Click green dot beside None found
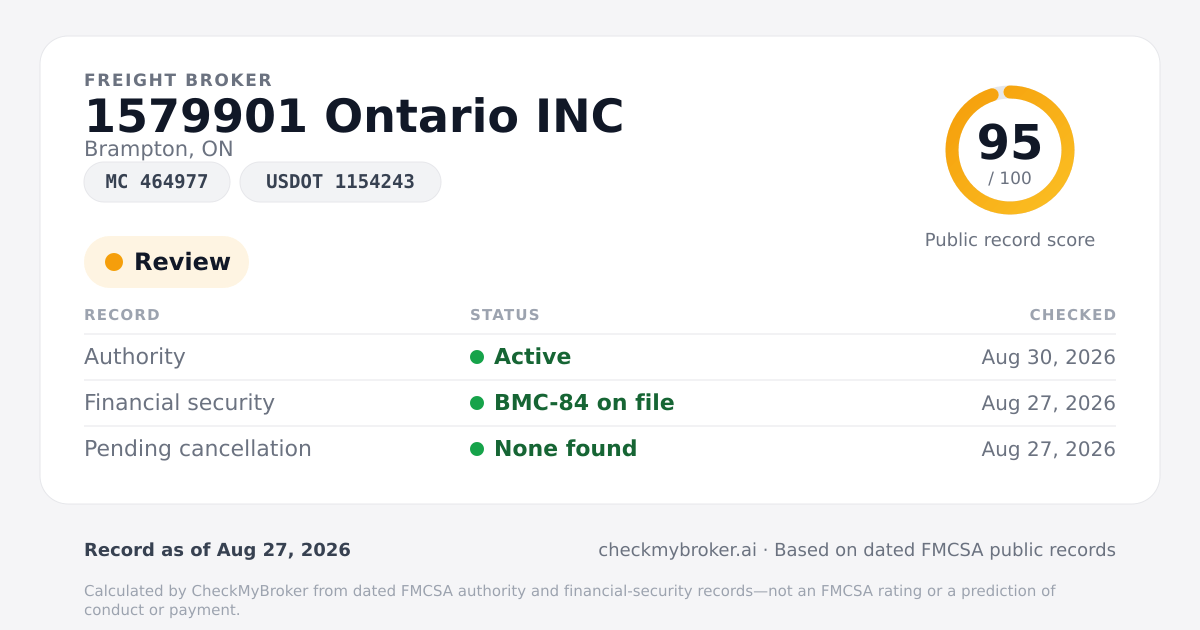The width and height of the screenshot is (1200, 630). [477, 449]
